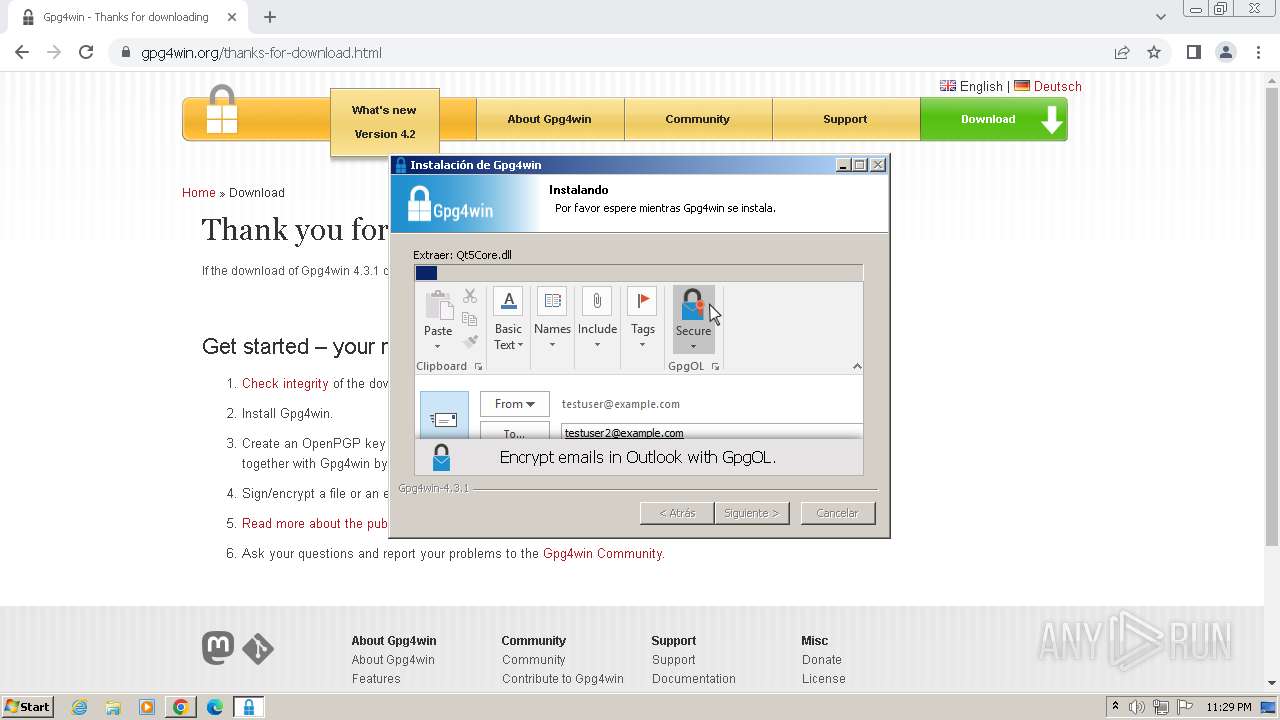
Task: View site information lock icon
Action: 125,53
